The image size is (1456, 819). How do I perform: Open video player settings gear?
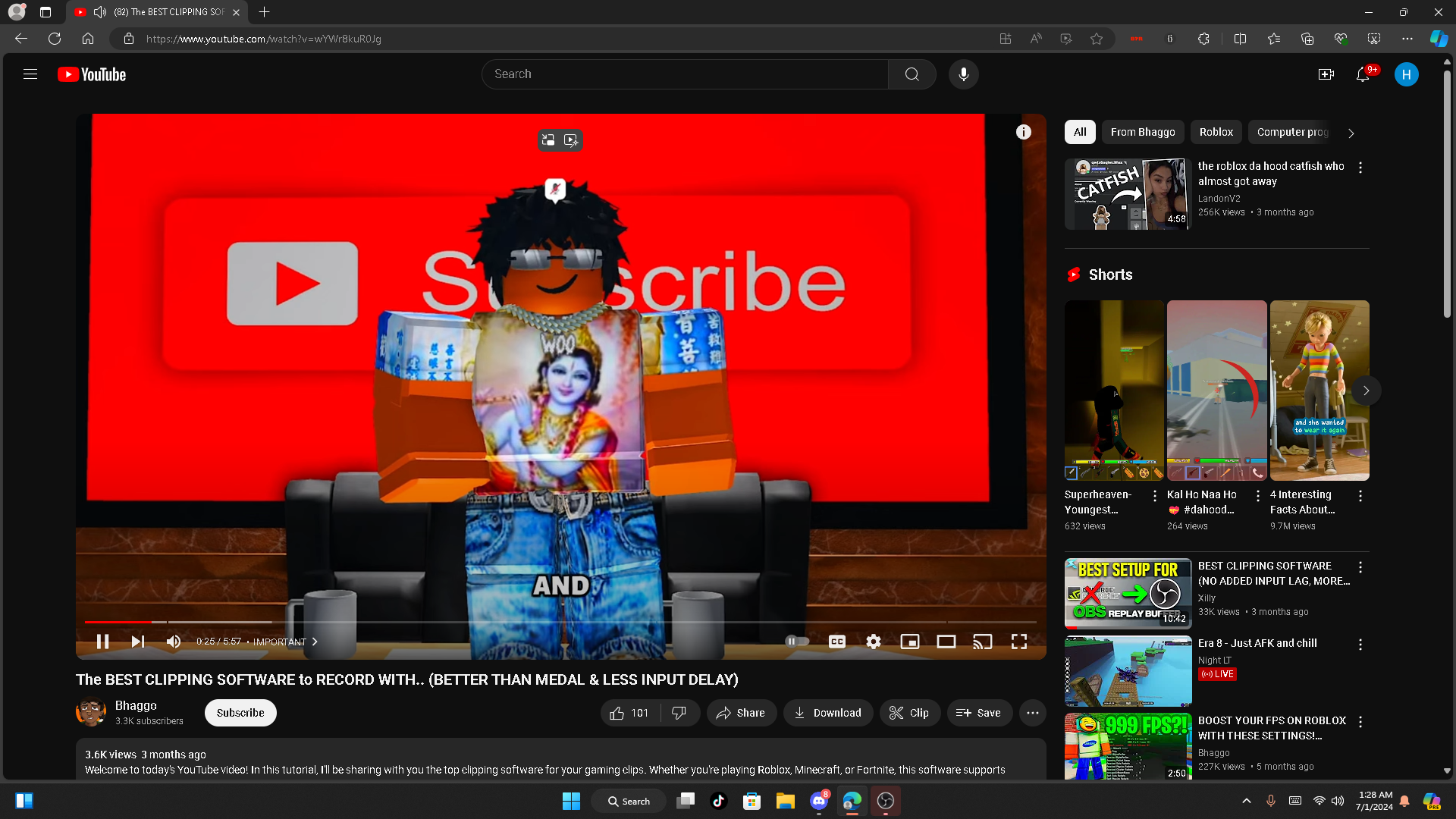click(874, 642)
